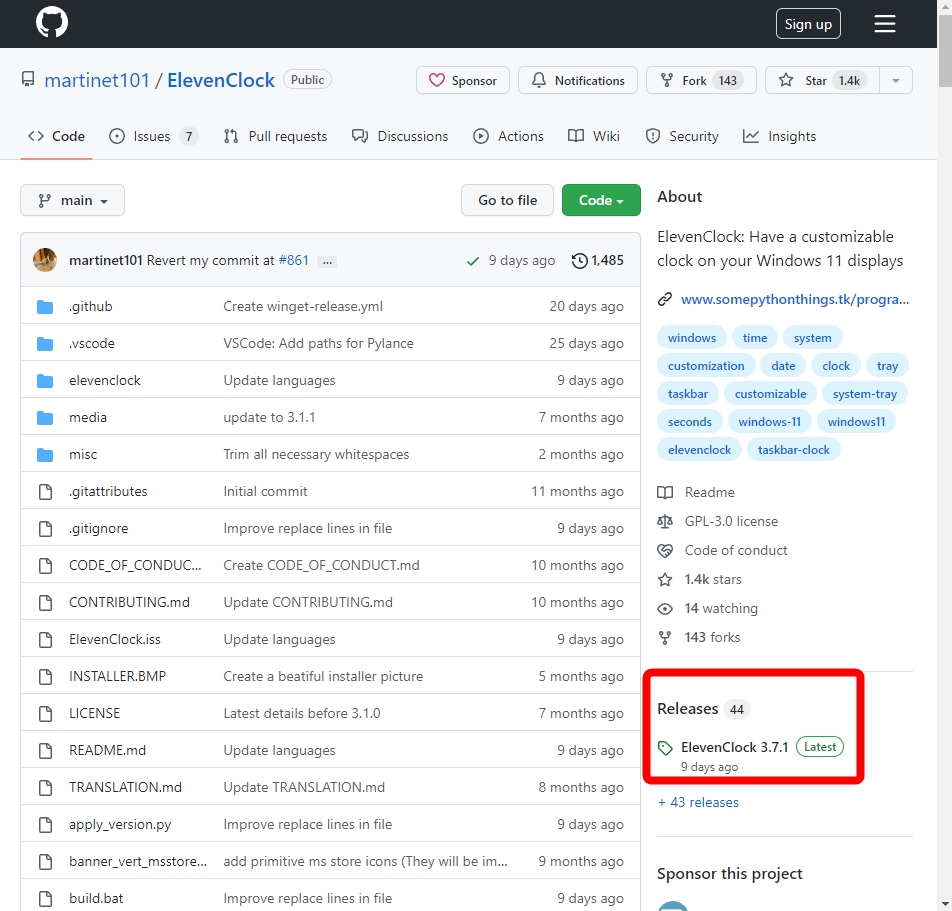This screenshot has width=952, height=911.
Task: Open the Discussions tab
Action: (x=400, y=136)
